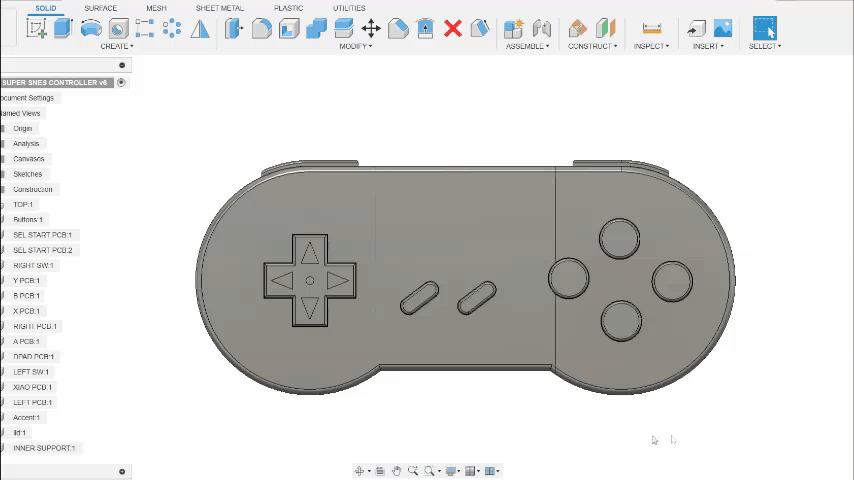Select the TOP:1 component
The image size is (854, 480).
pos(23,205)
